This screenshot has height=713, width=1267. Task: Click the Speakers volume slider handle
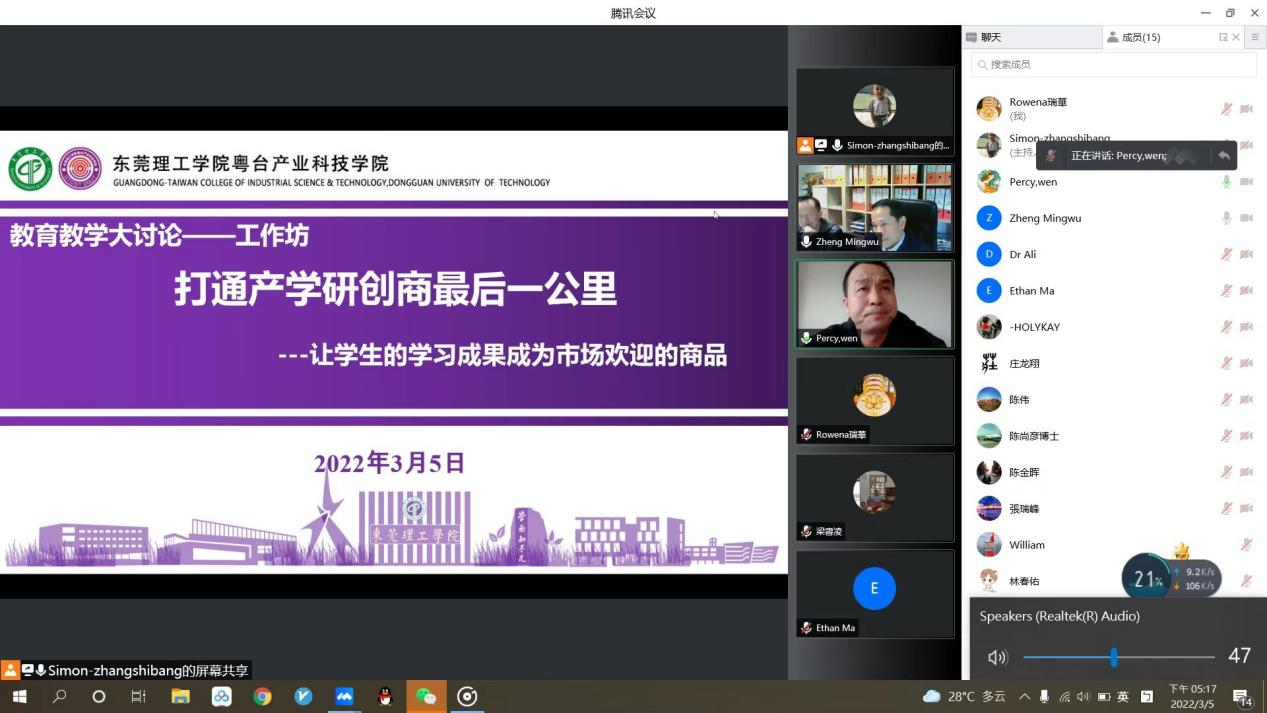1113,657
